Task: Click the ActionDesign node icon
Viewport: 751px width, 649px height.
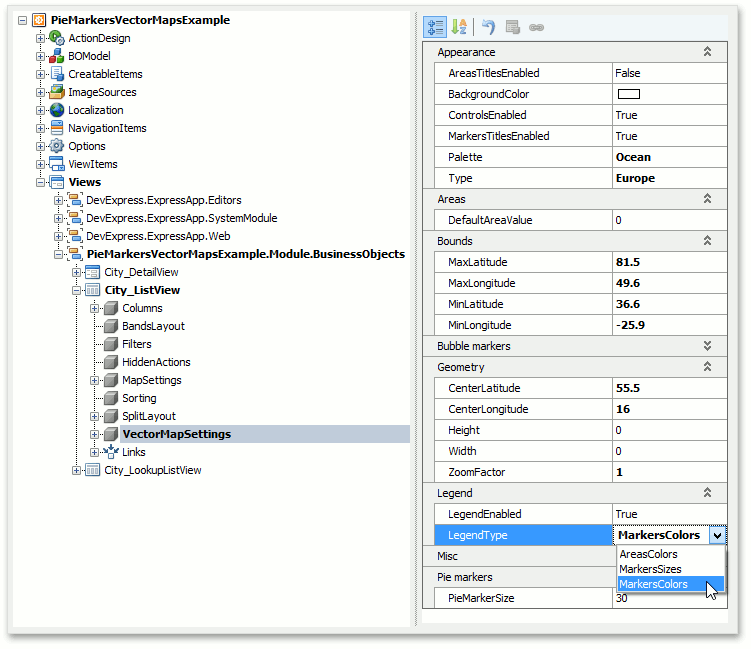Action: (57, 38)
